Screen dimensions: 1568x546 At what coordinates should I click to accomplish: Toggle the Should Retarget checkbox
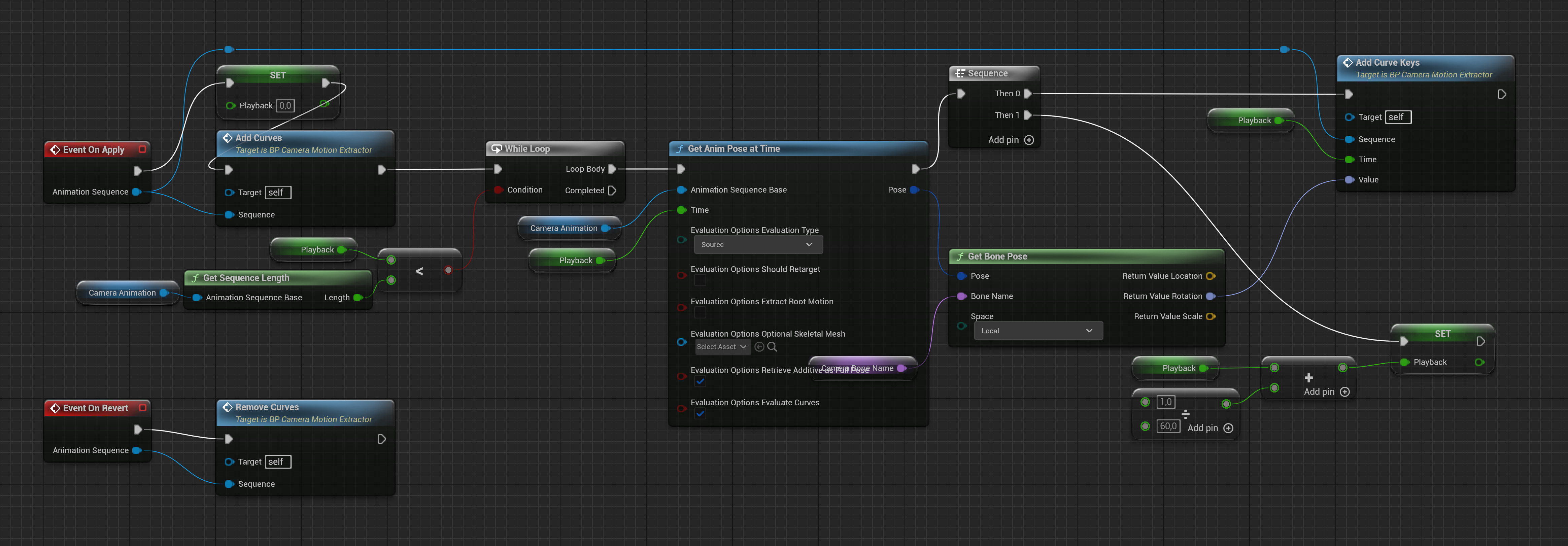click(x=700, y=281)
